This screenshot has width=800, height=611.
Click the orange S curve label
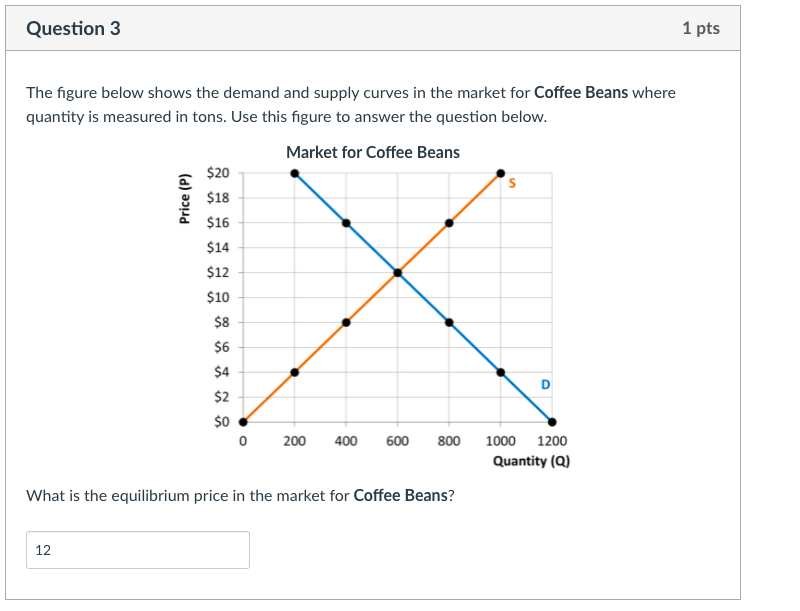511,183
